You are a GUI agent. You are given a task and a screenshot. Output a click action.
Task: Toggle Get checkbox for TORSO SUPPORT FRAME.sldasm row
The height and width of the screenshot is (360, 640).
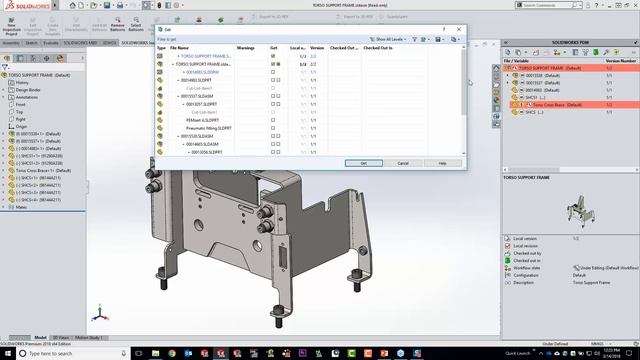pyautogui.click(x=273, y=64)
